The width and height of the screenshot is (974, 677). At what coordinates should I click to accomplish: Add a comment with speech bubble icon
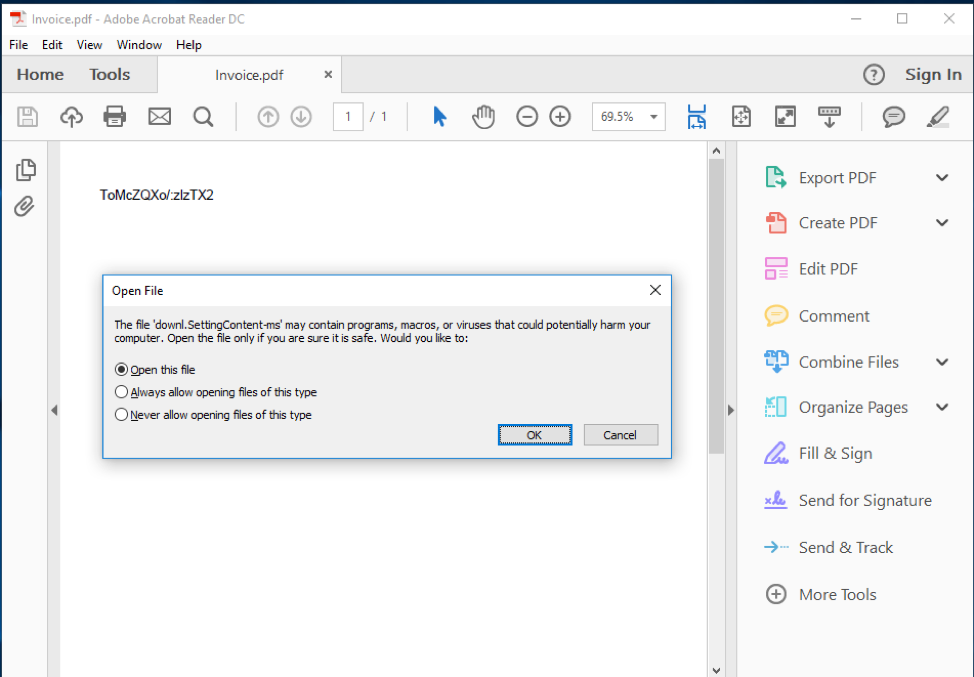pyautogui.click(x=894, y=117)
